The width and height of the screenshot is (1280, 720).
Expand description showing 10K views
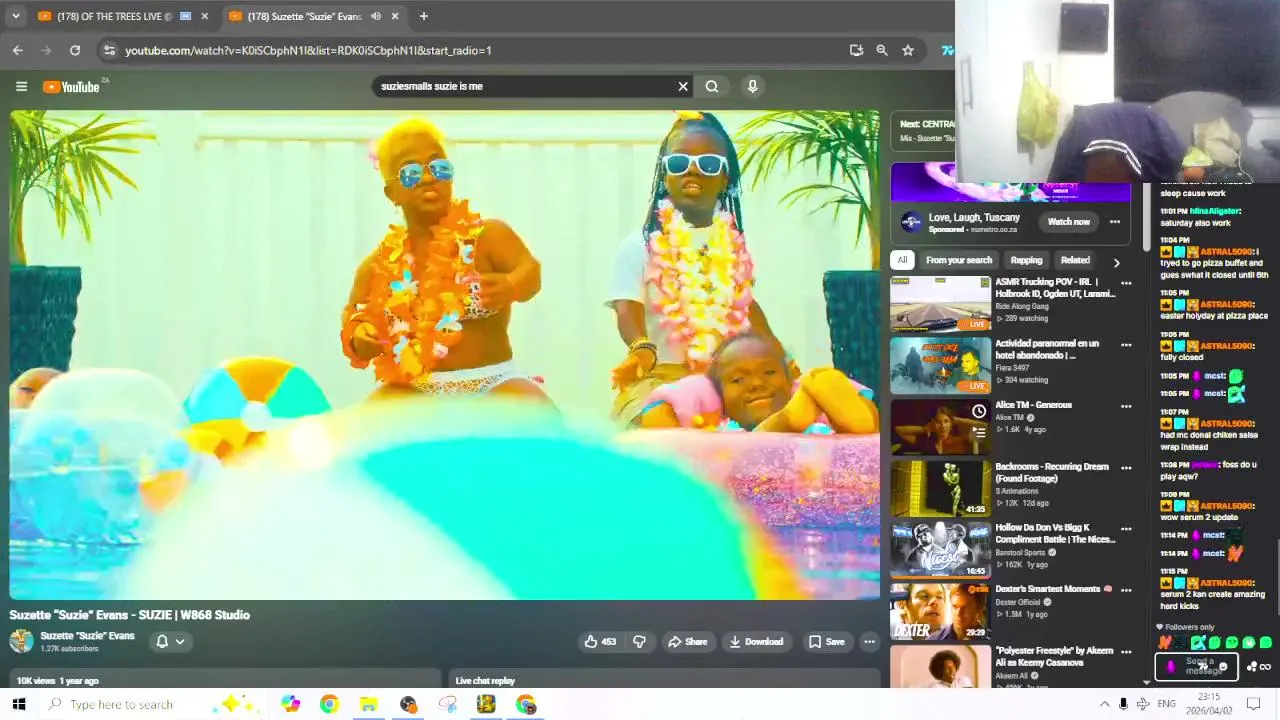pos(225,680)
